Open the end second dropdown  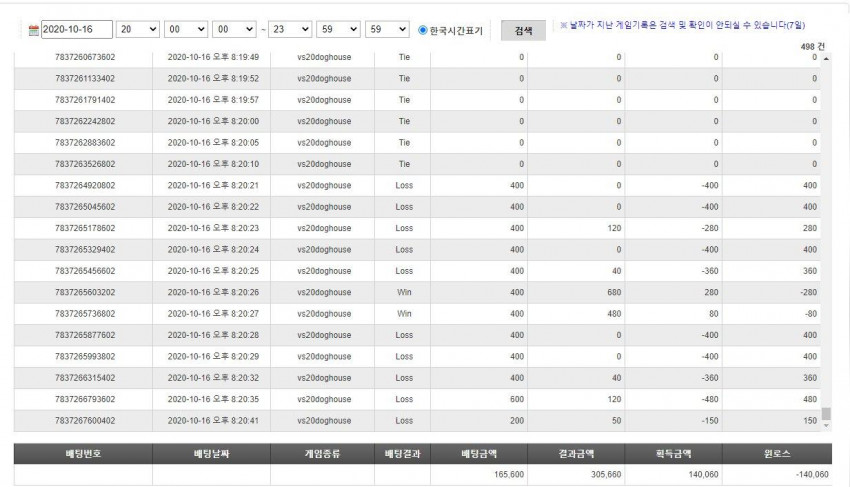(387, 29)
